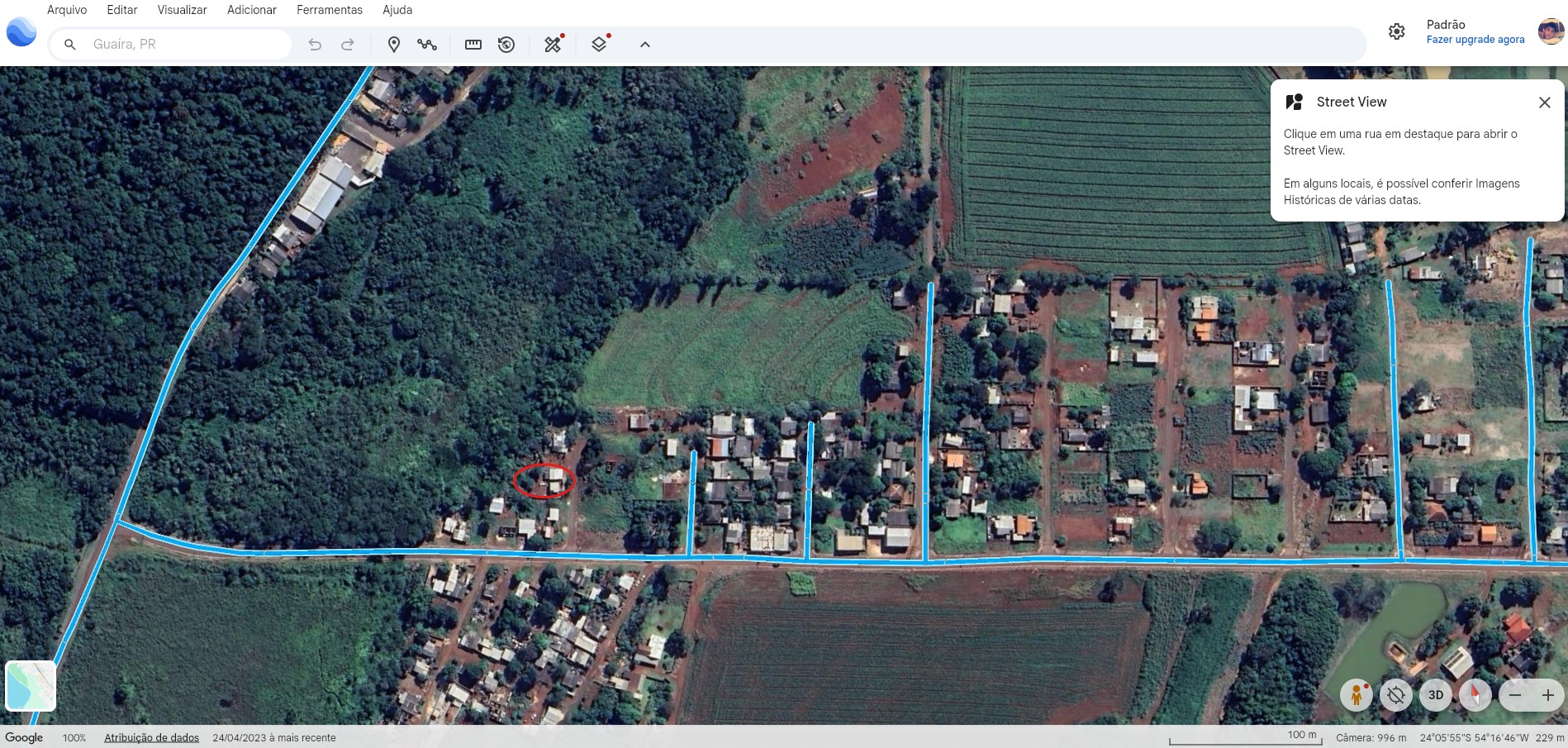Open the Arquivo menu
The width and height of the screenshot is (1568, 748).
coord(67,10)
